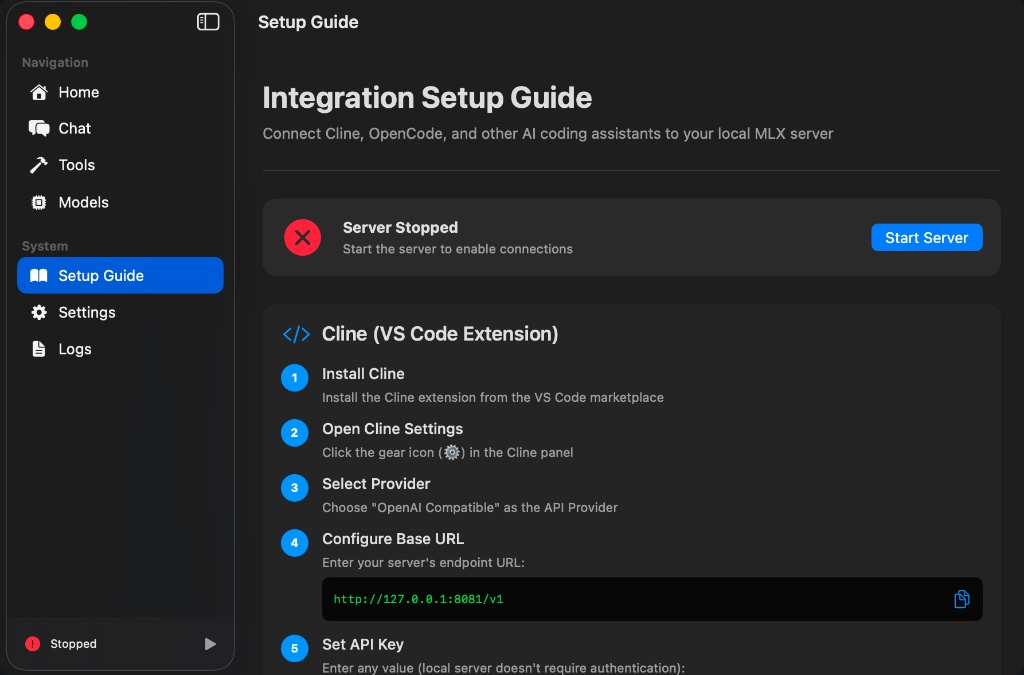The height and width of the screenshot is (675, 1024).
Task: Toggle the sidebar collapse control at the top
Action: 207,21
